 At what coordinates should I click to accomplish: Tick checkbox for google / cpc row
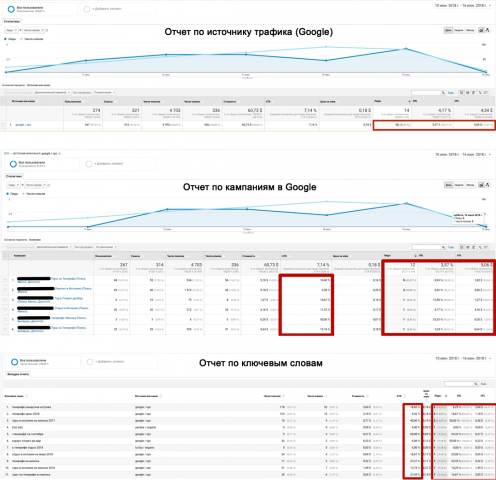[x=3, y=125]
